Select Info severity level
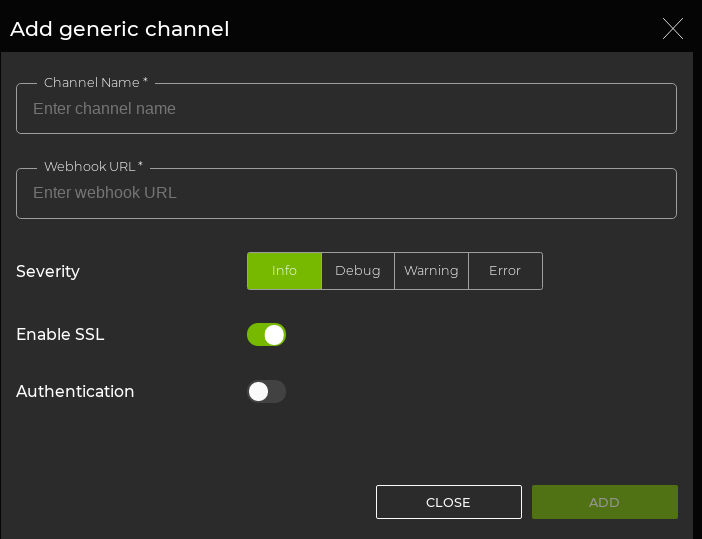This screenshot has height=539, width=702. pyautogui.click(x=285, y=271)
